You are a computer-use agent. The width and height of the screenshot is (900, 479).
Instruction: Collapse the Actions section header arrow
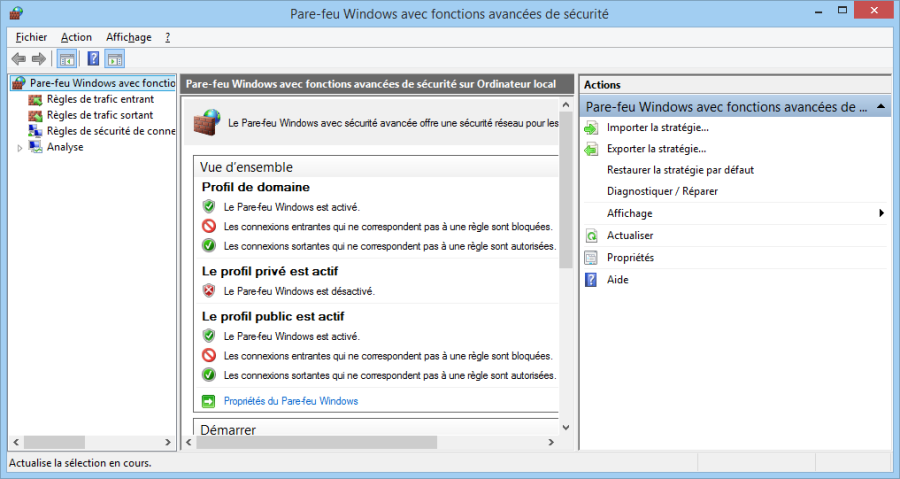(x=881, y=107)
